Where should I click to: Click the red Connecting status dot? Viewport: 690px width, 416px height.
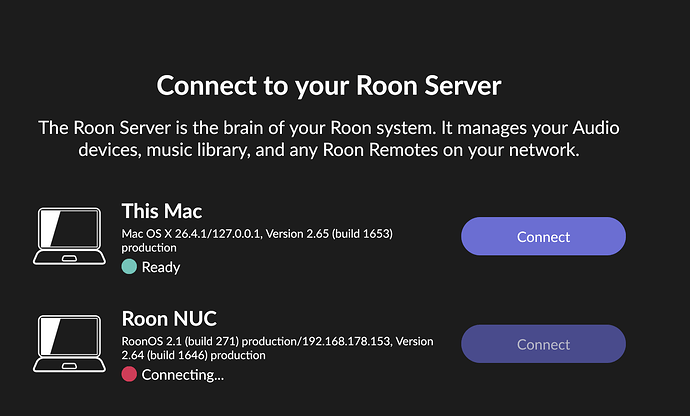[x=129, y=374]
